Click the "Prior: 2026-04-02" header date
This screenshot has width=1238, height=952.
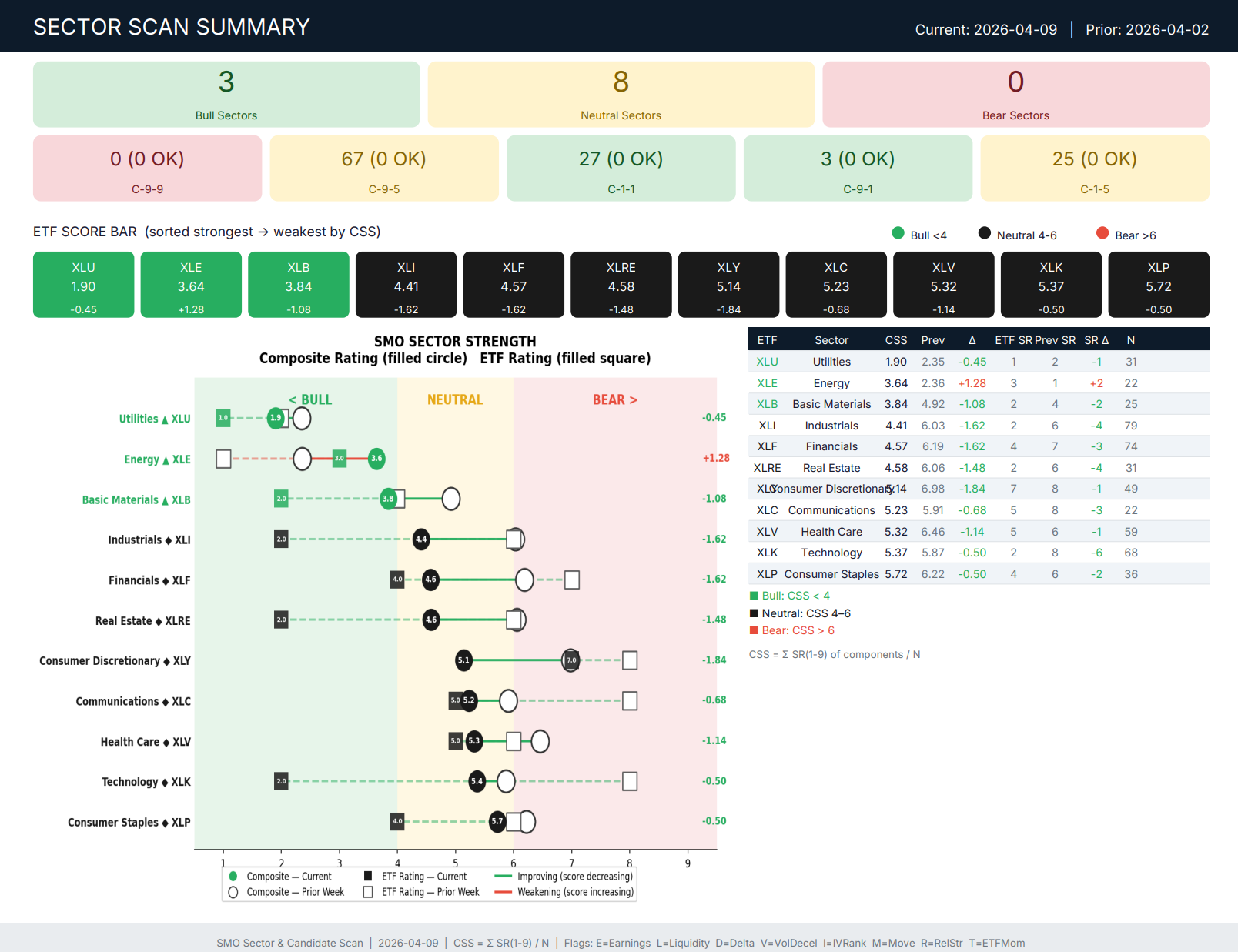pyautogui.click(x=1147, y=29)
